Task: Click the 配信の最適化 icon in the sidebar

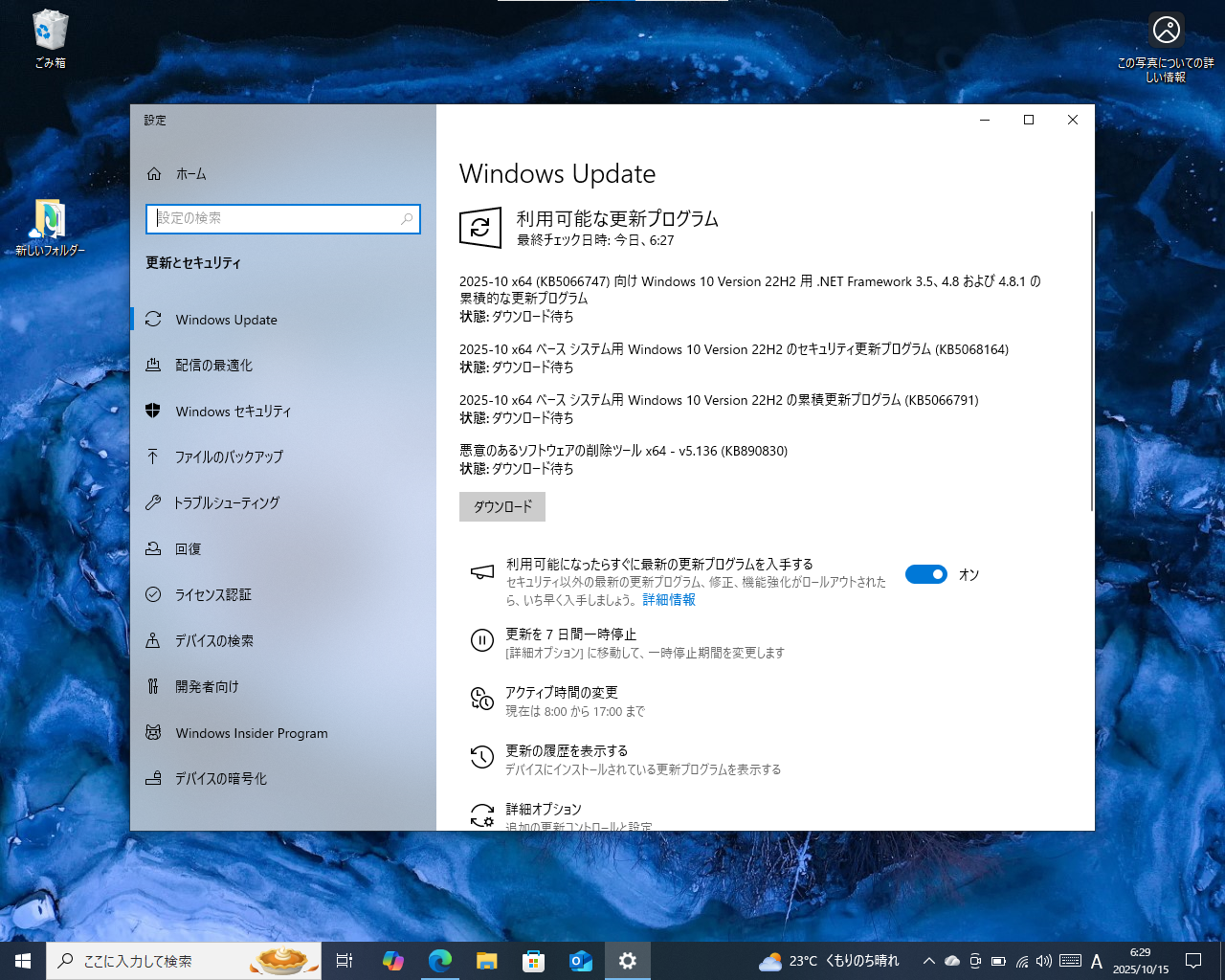Action: click(154, 365)
